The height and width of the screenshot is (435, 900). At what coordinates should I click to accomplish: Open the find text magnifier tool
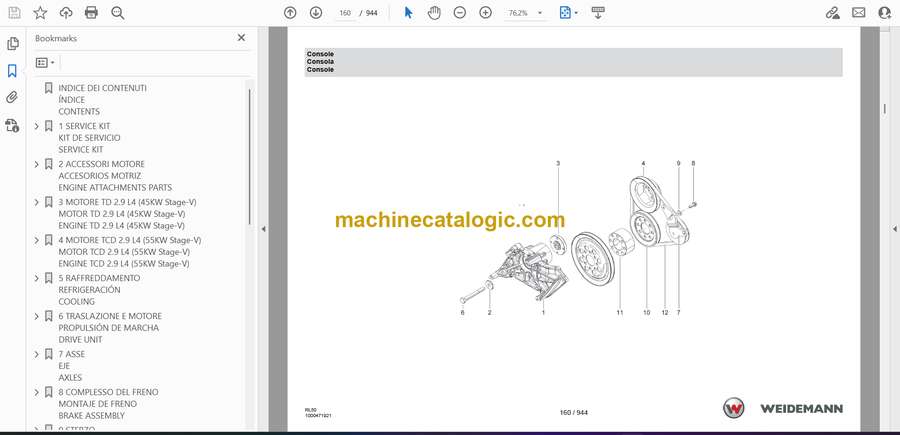(118, 13)
